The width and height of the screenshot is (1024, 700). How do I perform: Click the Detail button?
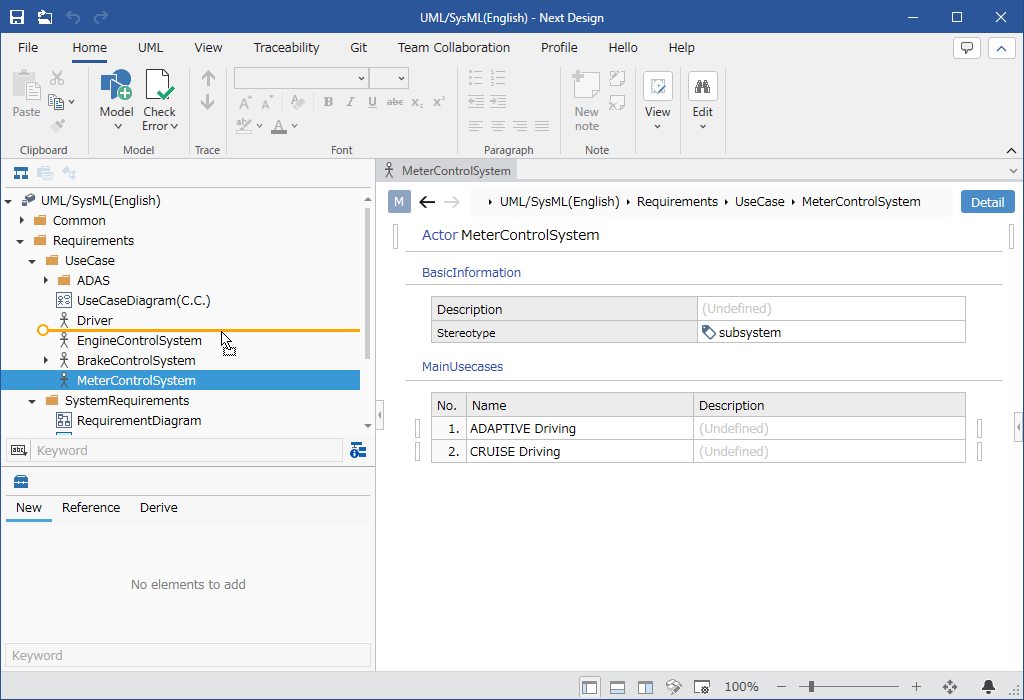[x=987, y=202]
